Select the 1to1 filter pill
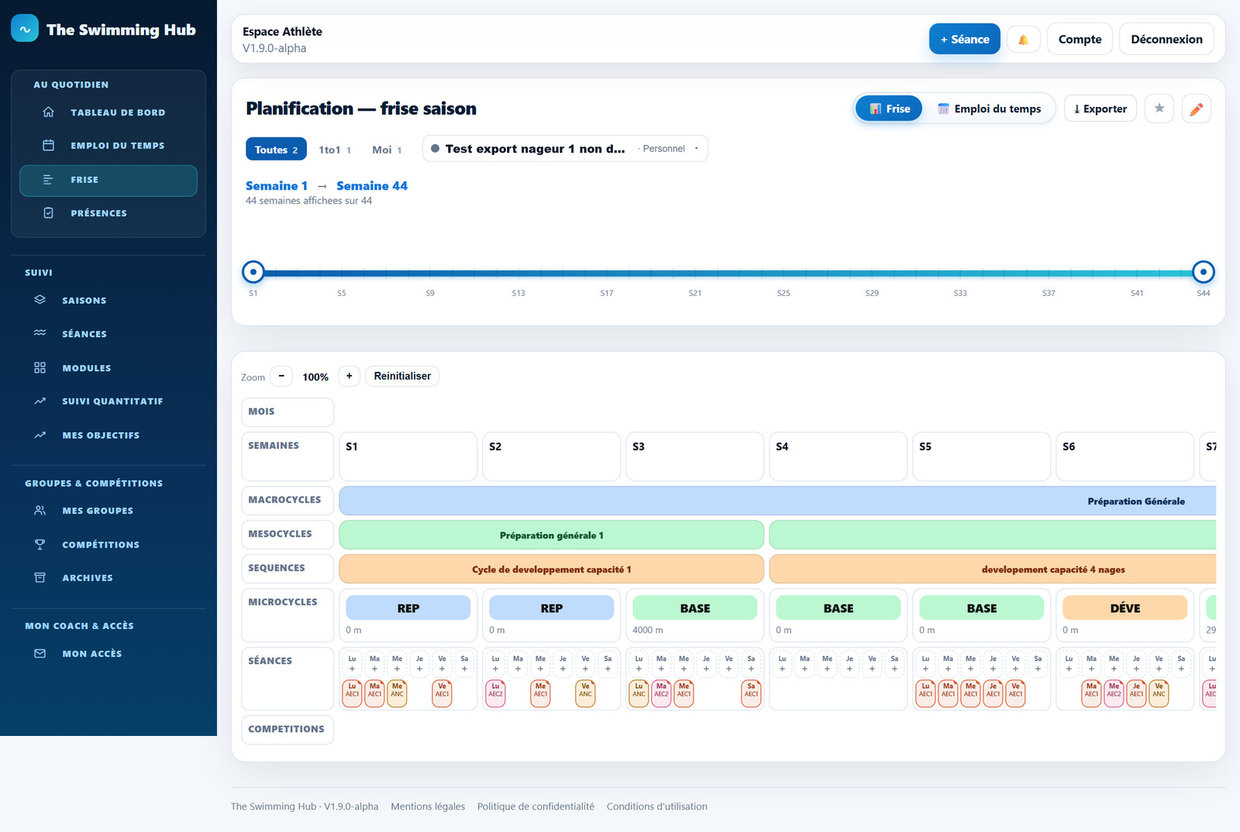 coord(335,149)
